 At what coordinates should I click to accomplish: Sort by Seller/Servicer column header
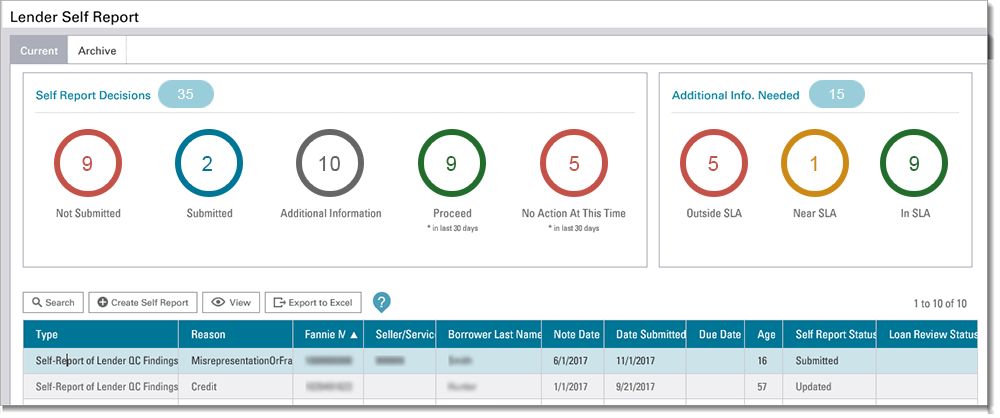pos(400,334)
